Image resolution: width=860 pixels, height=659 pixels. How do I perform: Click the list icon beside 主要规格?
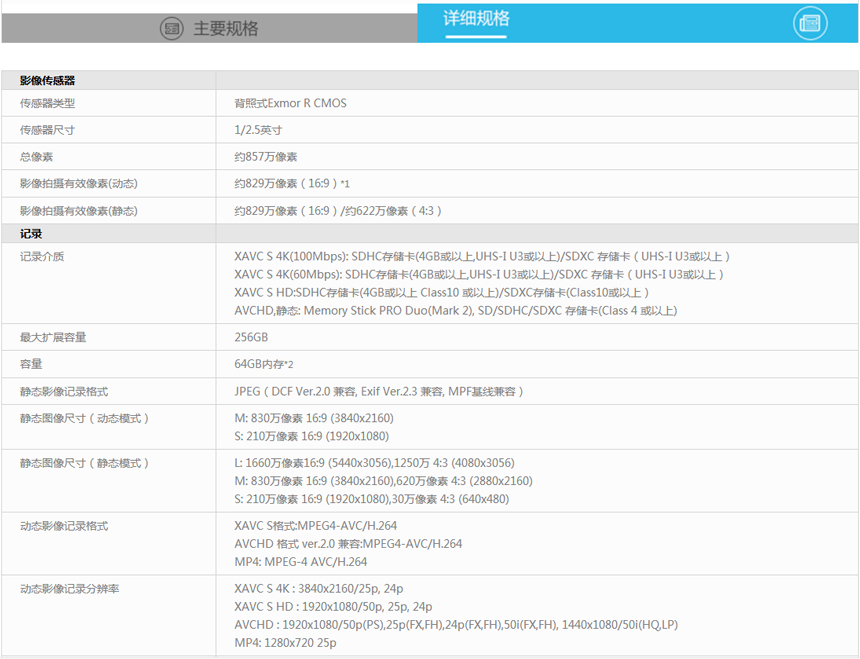tap(172, 29)
